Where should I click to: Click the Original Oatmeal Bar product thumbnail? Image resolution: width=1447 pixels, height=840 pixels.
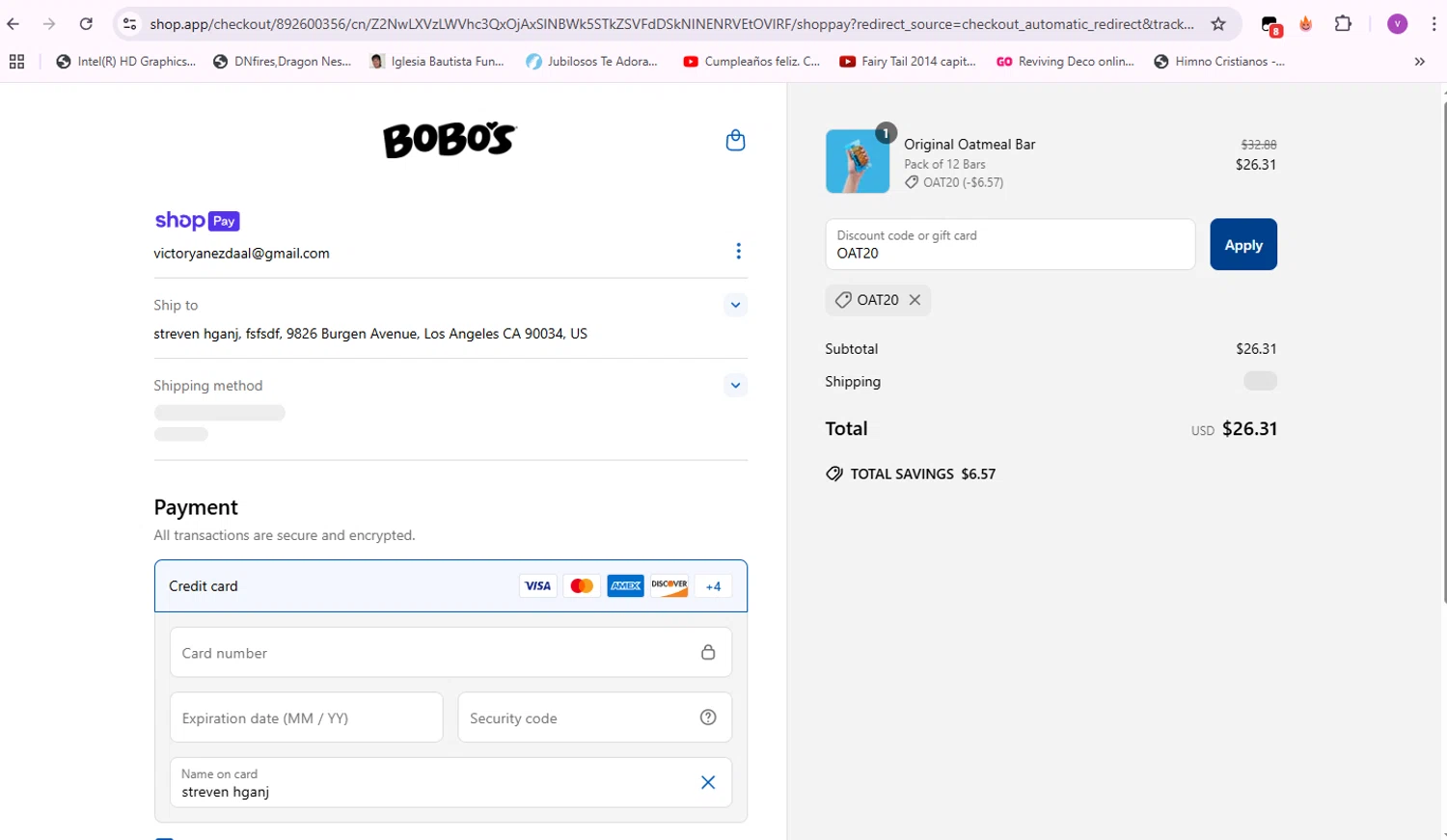858,161
